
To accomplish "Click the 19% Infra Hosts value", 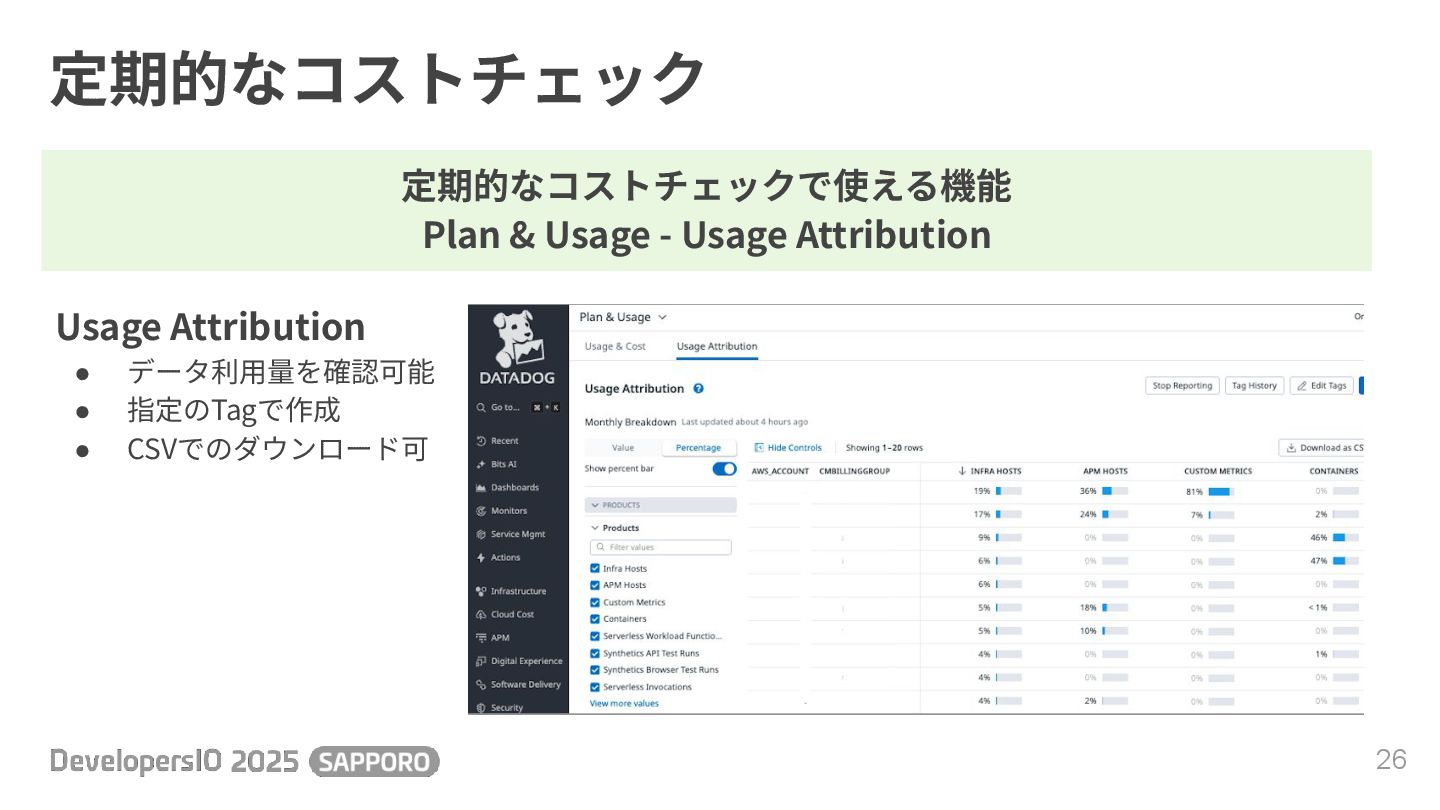I will (x=982, y=491).
